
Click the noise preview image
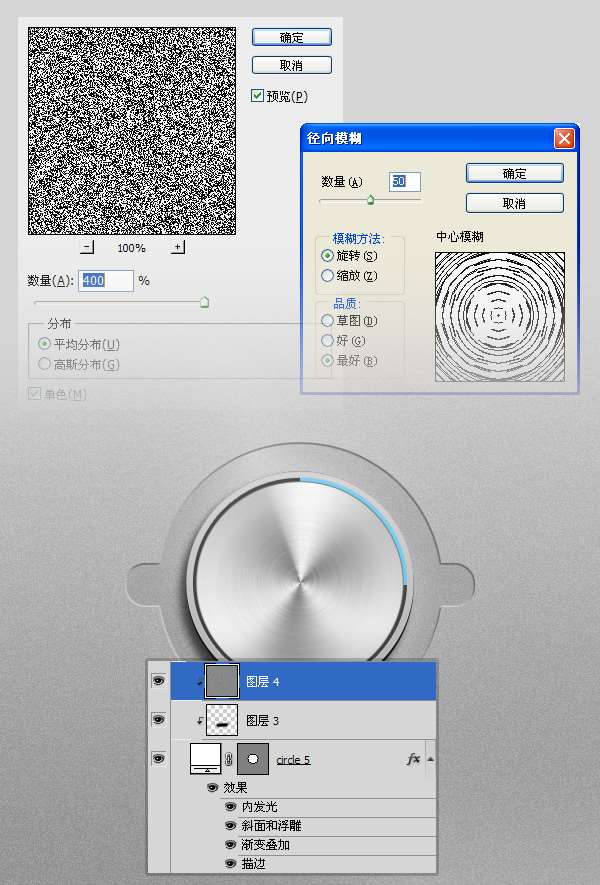(x=132, y=131)
